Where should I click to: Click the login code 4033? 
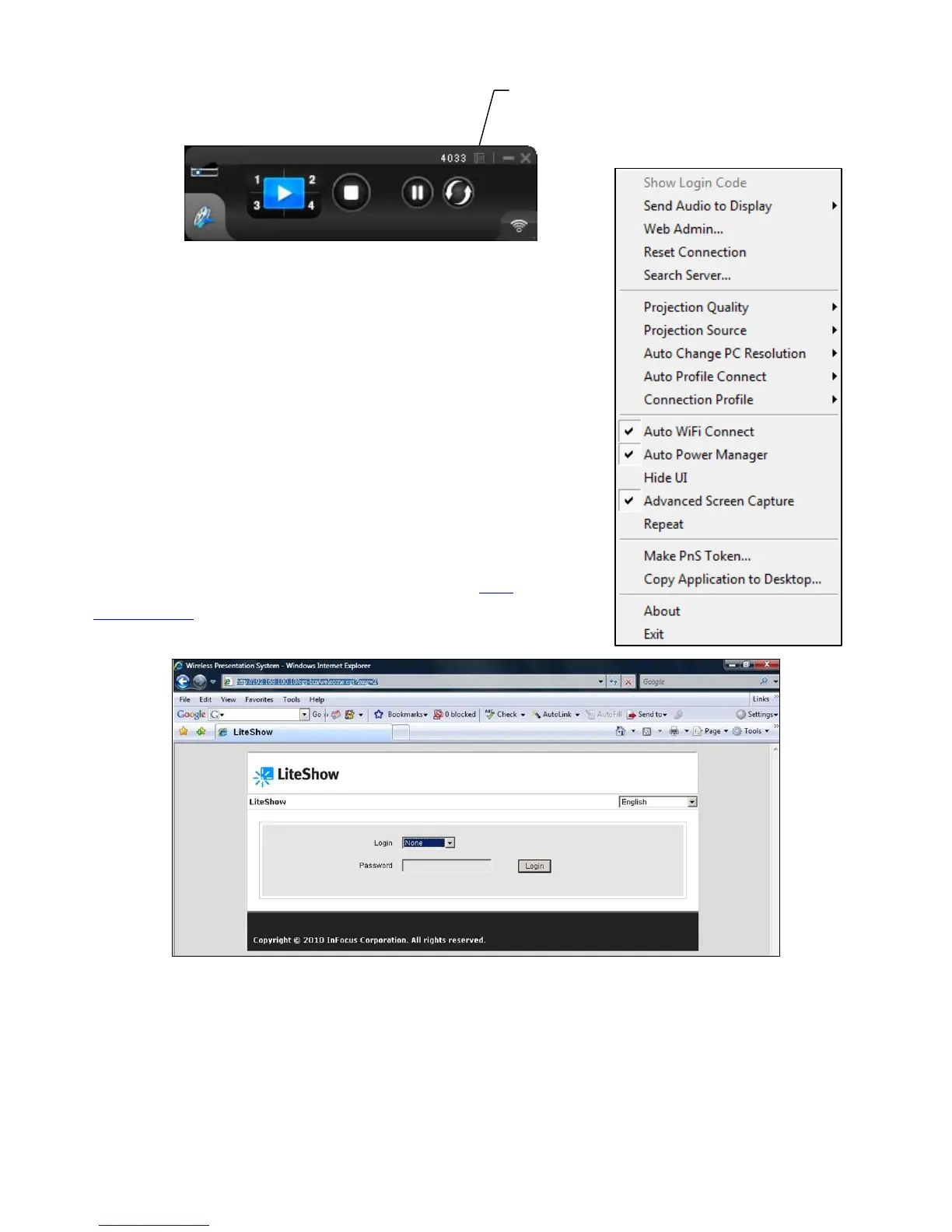453,158
